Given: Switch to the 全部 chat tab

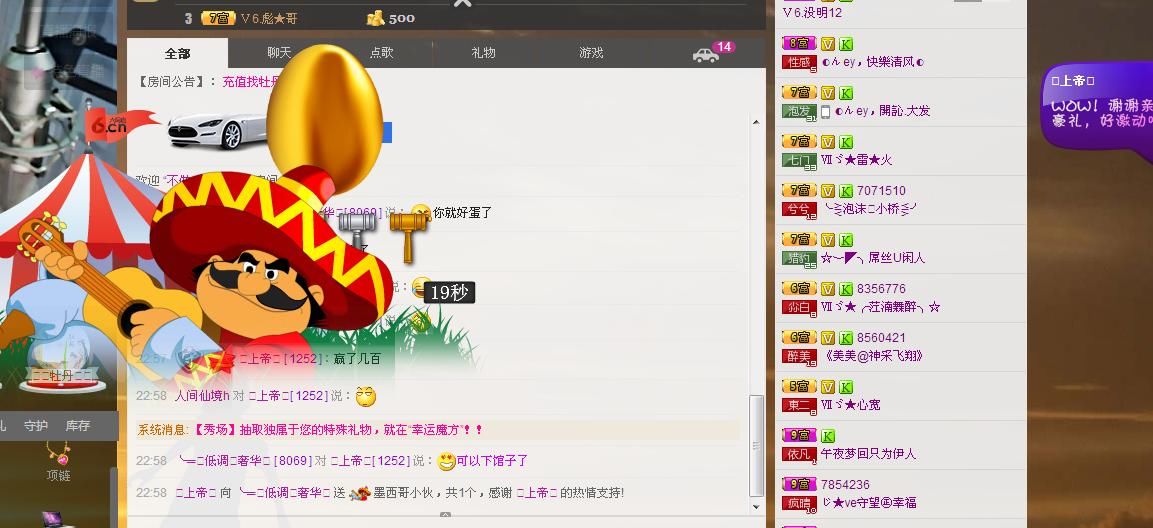Looking at the screenshot, I should coord(177,53).
